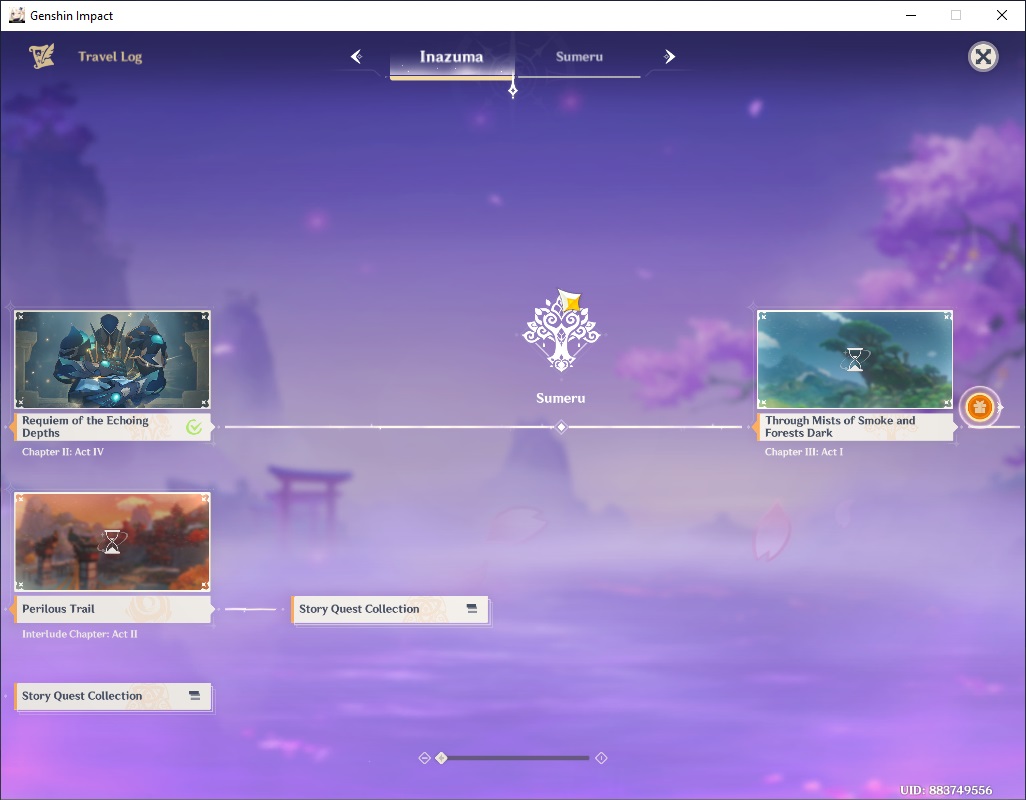Click the green checkmark on Requiem quest

coord(194,427)
